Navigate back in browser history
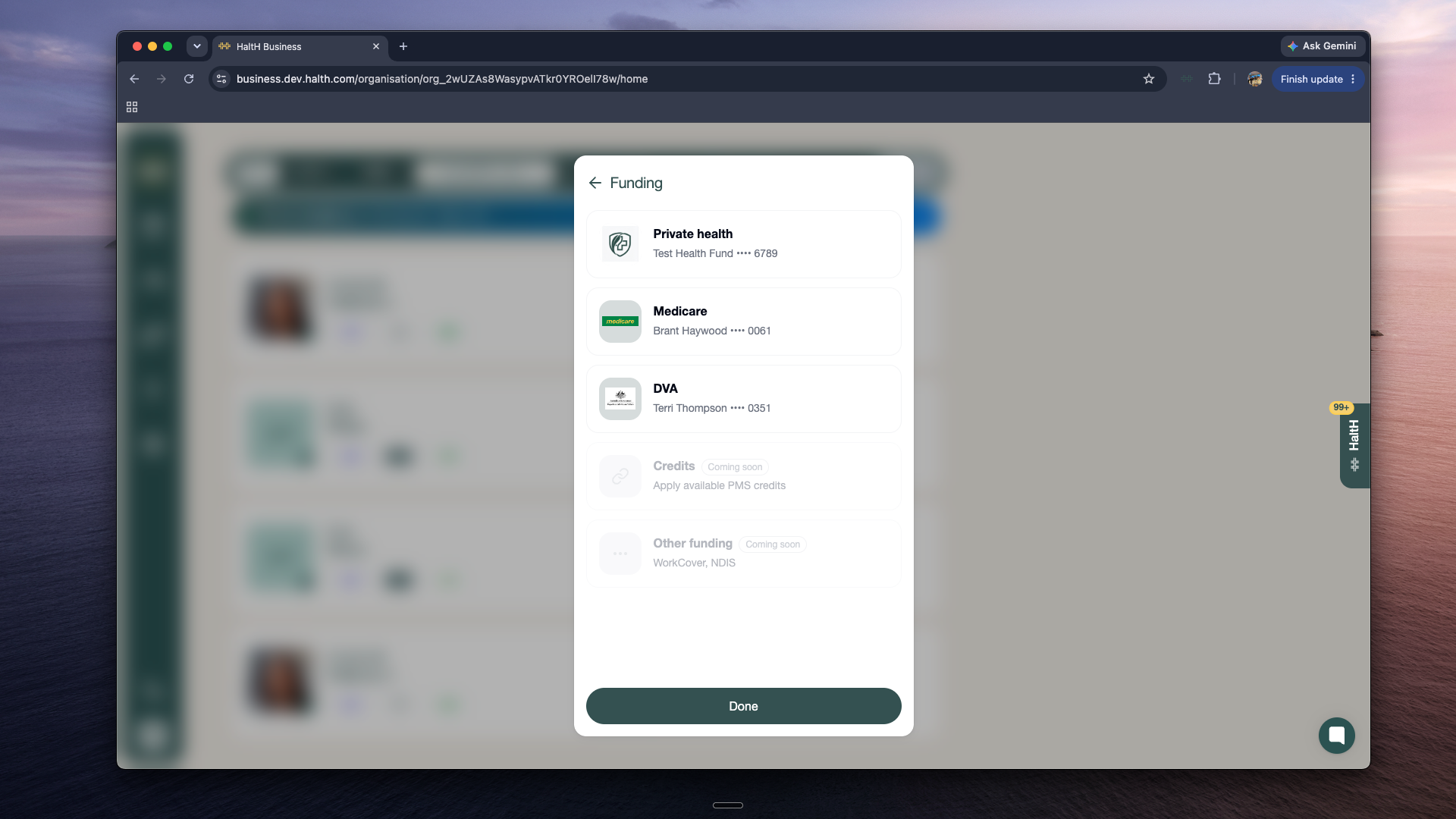Image resolution: width=1456 pixels, height=819 pixels. click(134, 79)
